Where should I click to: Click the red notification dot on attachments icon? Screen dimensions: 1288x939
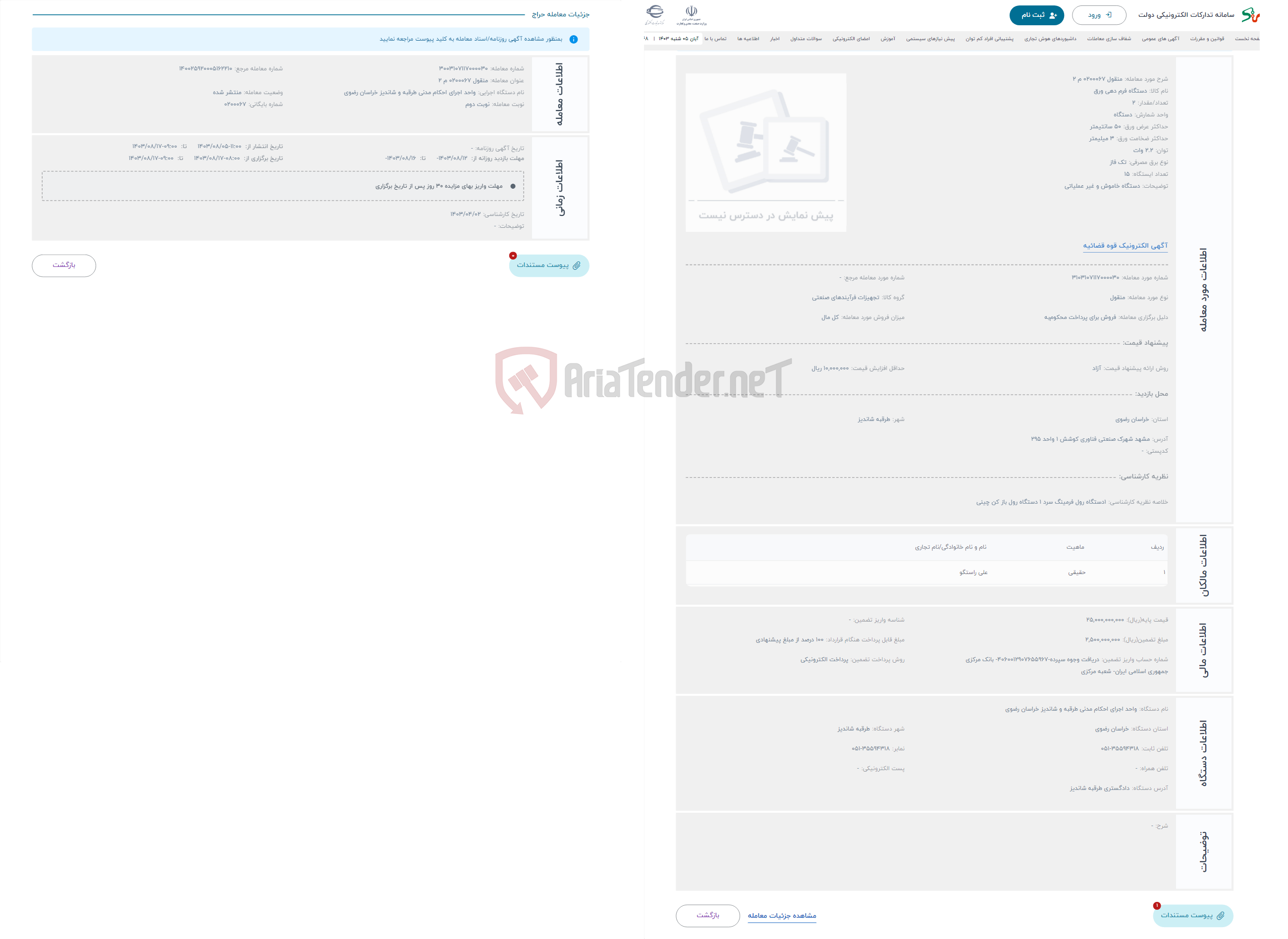[x=511, y=257]
